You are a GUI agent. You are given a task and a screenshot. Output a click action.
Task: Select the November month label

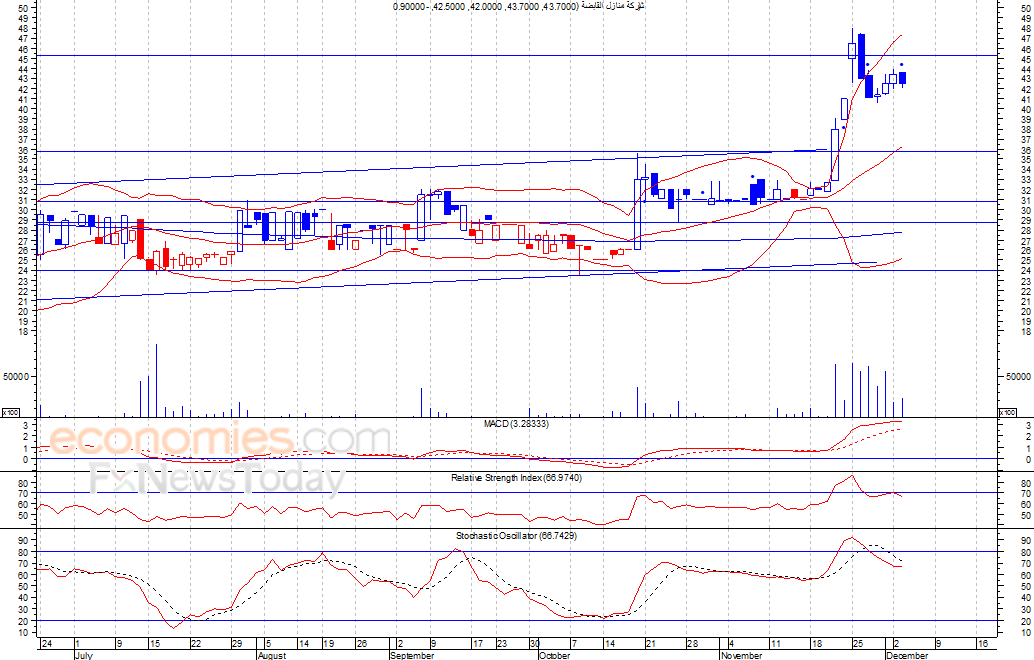point(741,656)
